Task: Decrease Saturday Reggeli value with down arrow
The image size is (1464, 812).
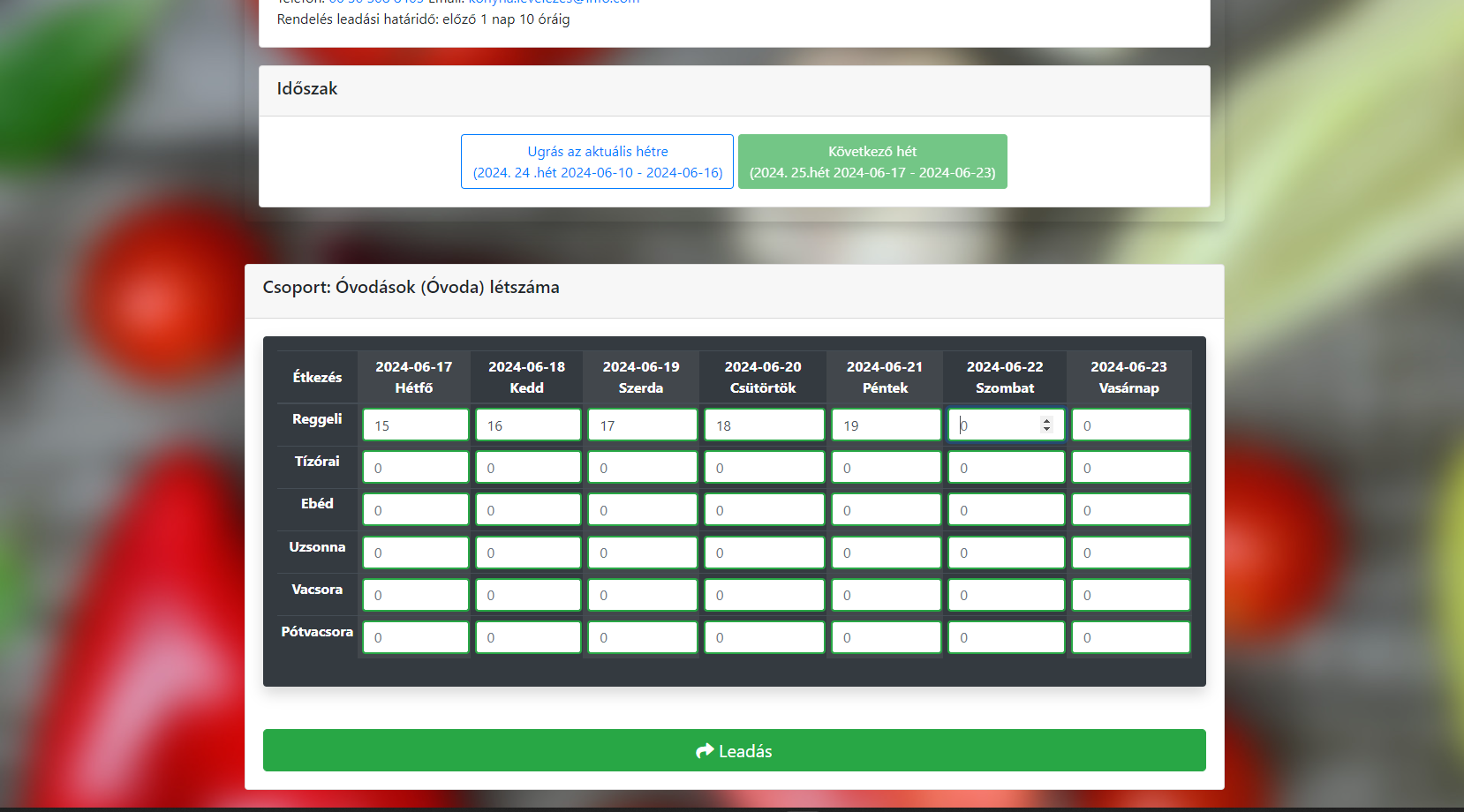Action: tap(1046, 429)
